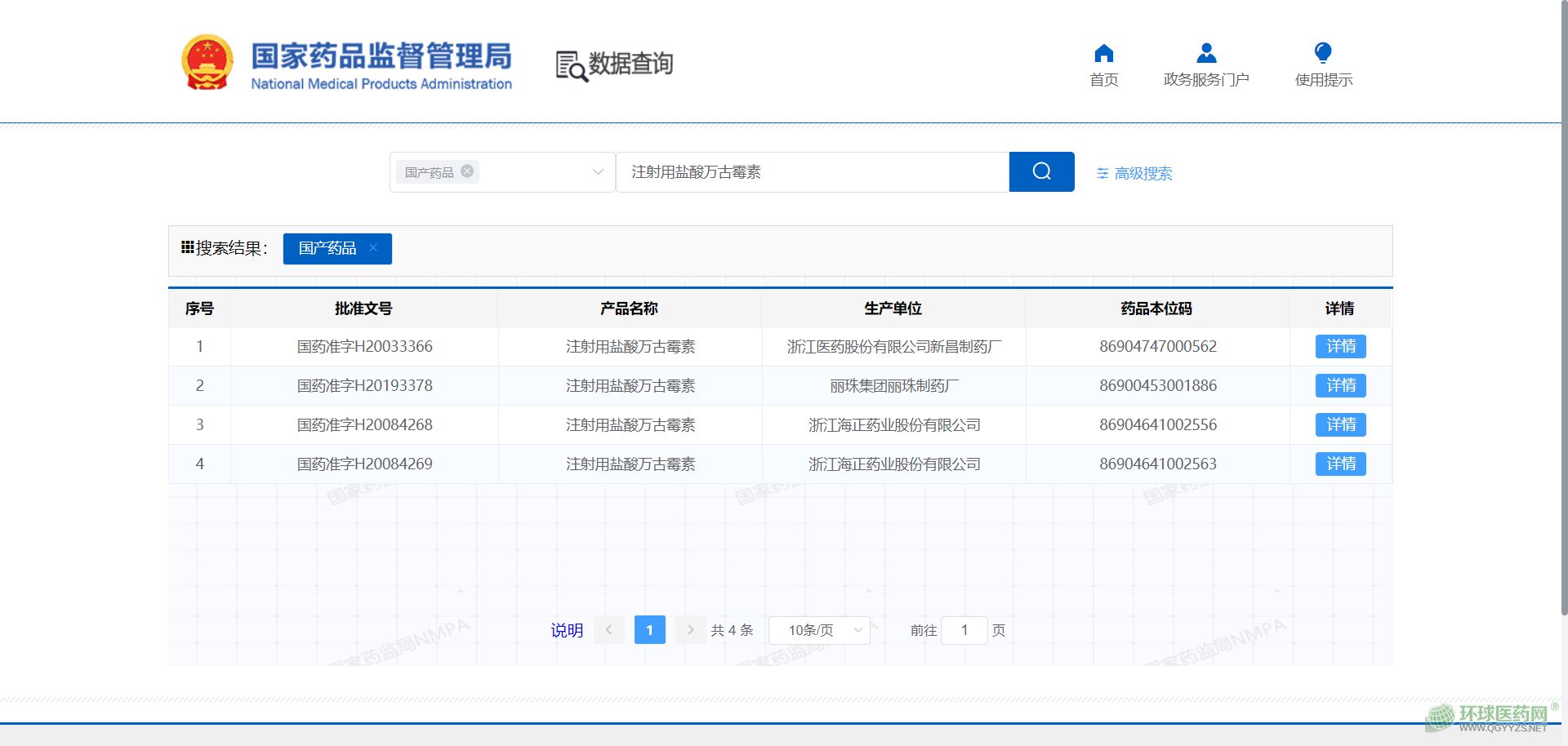Open 详情 for 国药准字H20033366
This screenshot has height=746, width=1568.
1340,346
